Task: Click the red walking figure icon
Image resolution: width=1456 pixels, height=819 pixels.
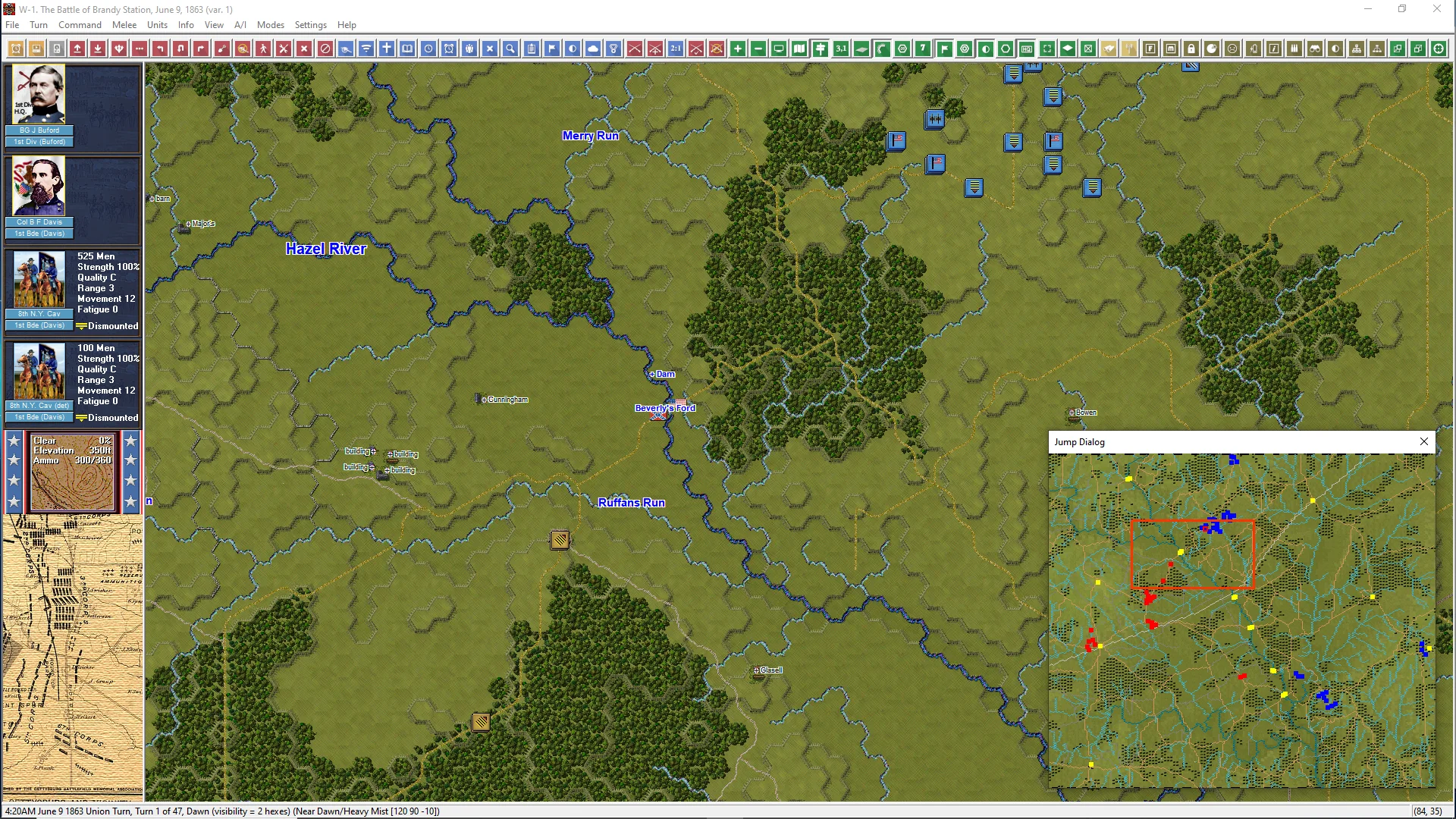Action: click(x=263, y=49)
